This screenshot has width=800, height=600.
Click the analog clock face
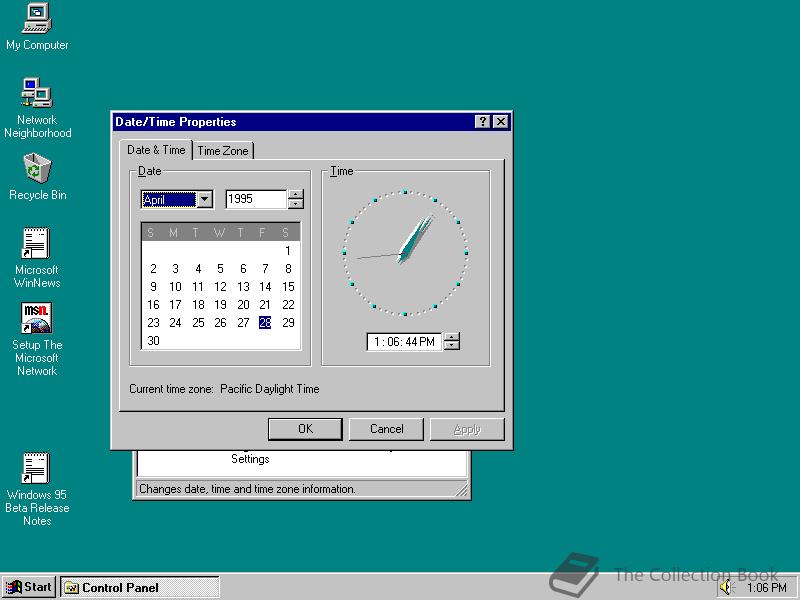coord(405,253)
